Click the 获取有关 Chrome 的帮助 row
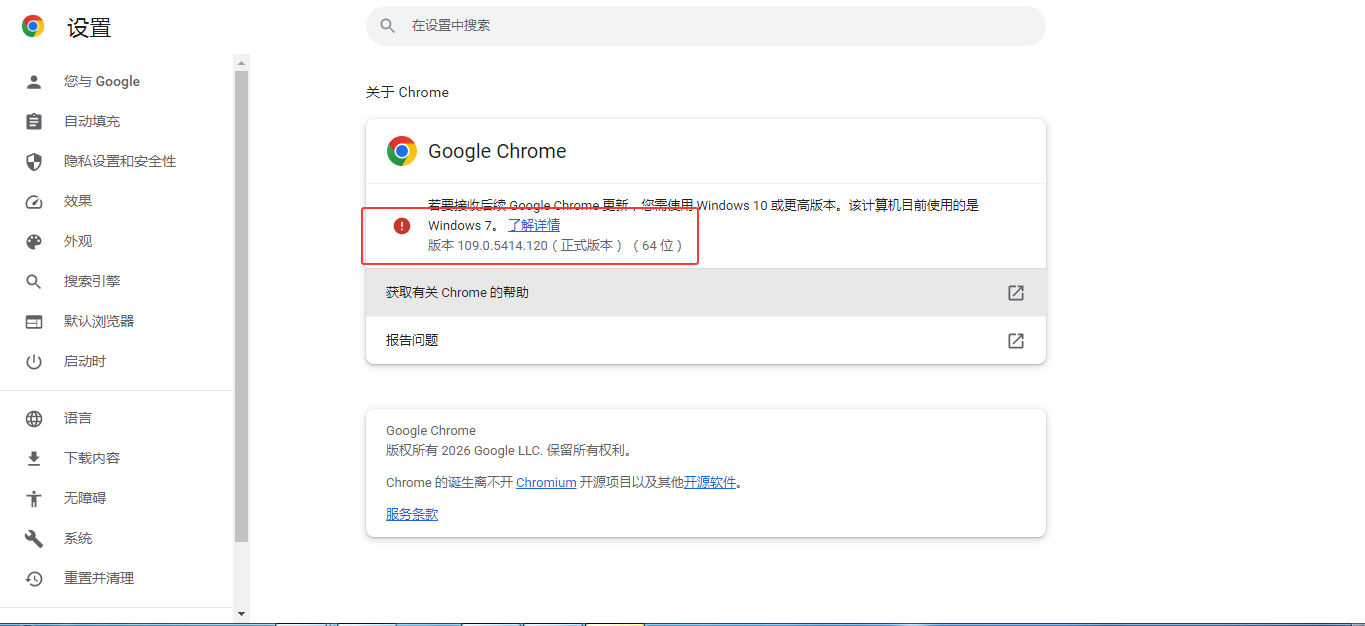 pos(706,293)
